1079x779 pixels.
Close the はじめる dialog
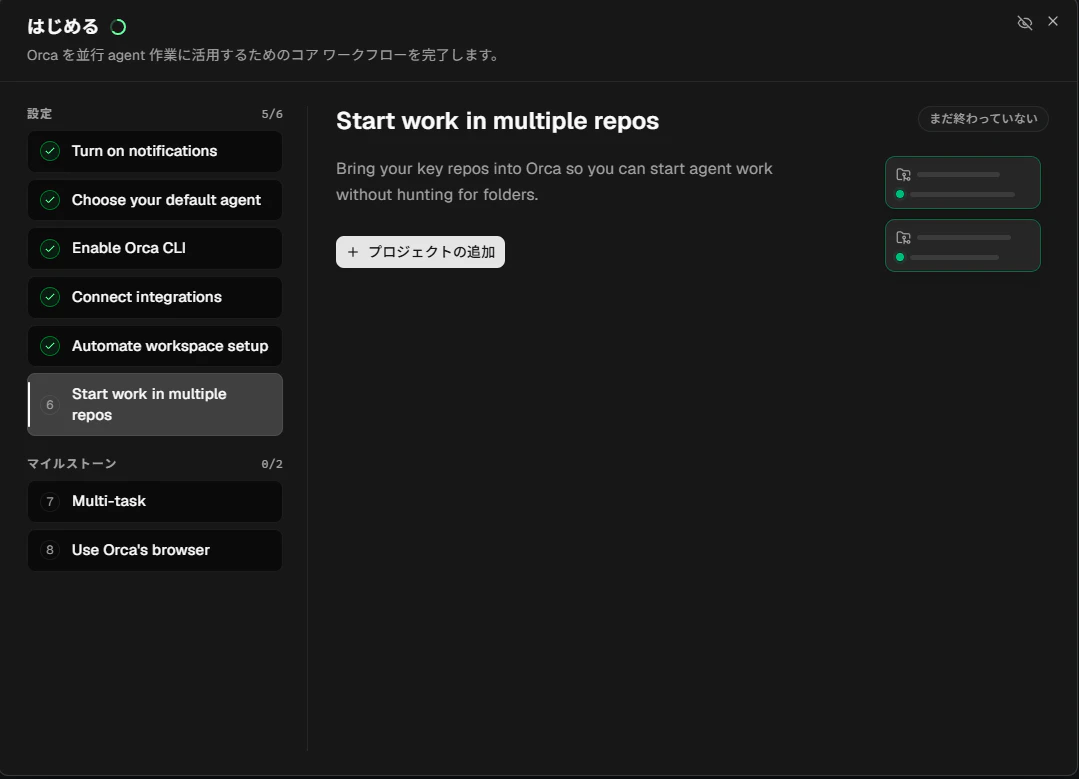click(x=1053, y=21)
